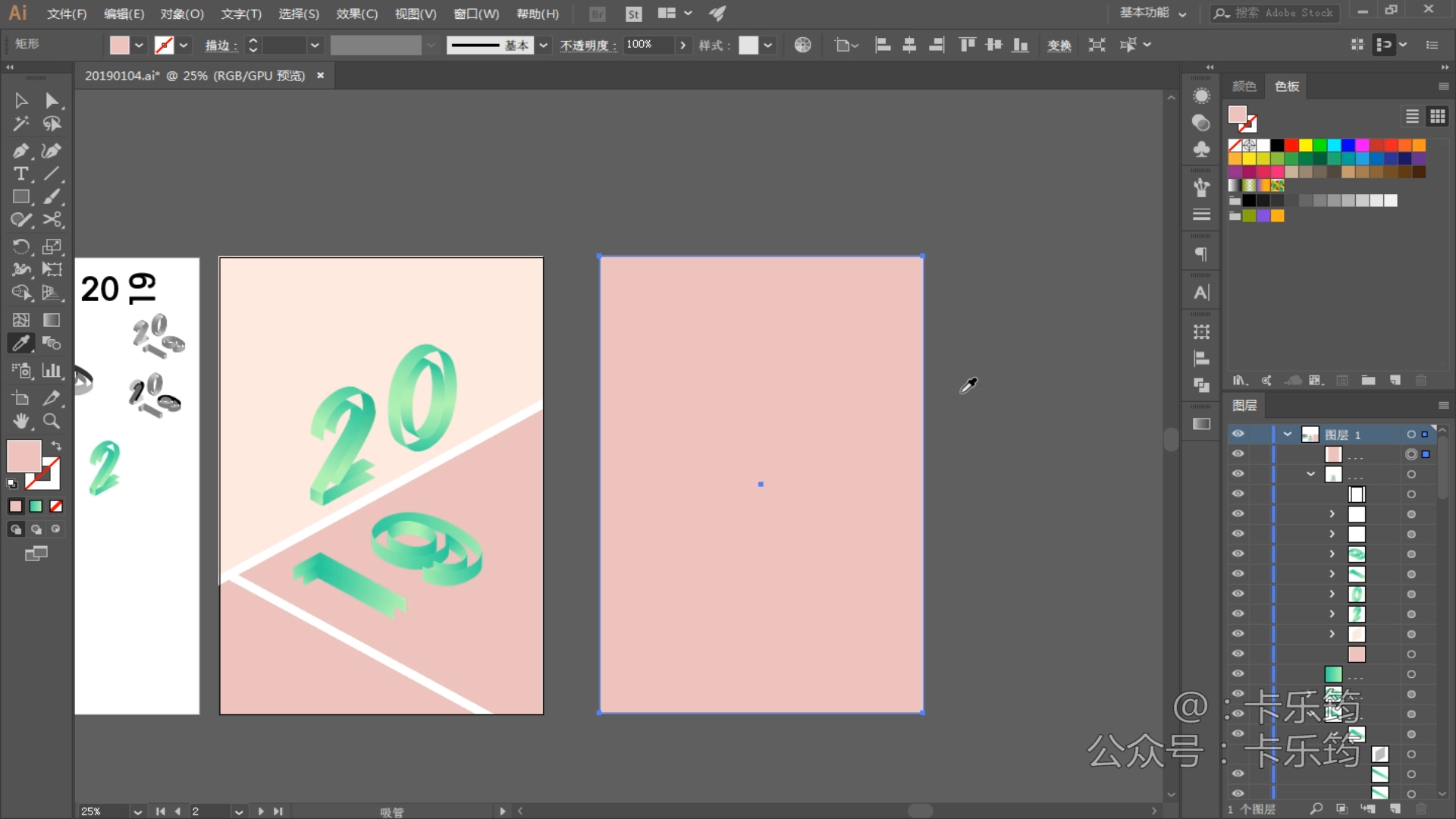
Task: Open the 文件(F) menu
Action: [x=67, y=14]
